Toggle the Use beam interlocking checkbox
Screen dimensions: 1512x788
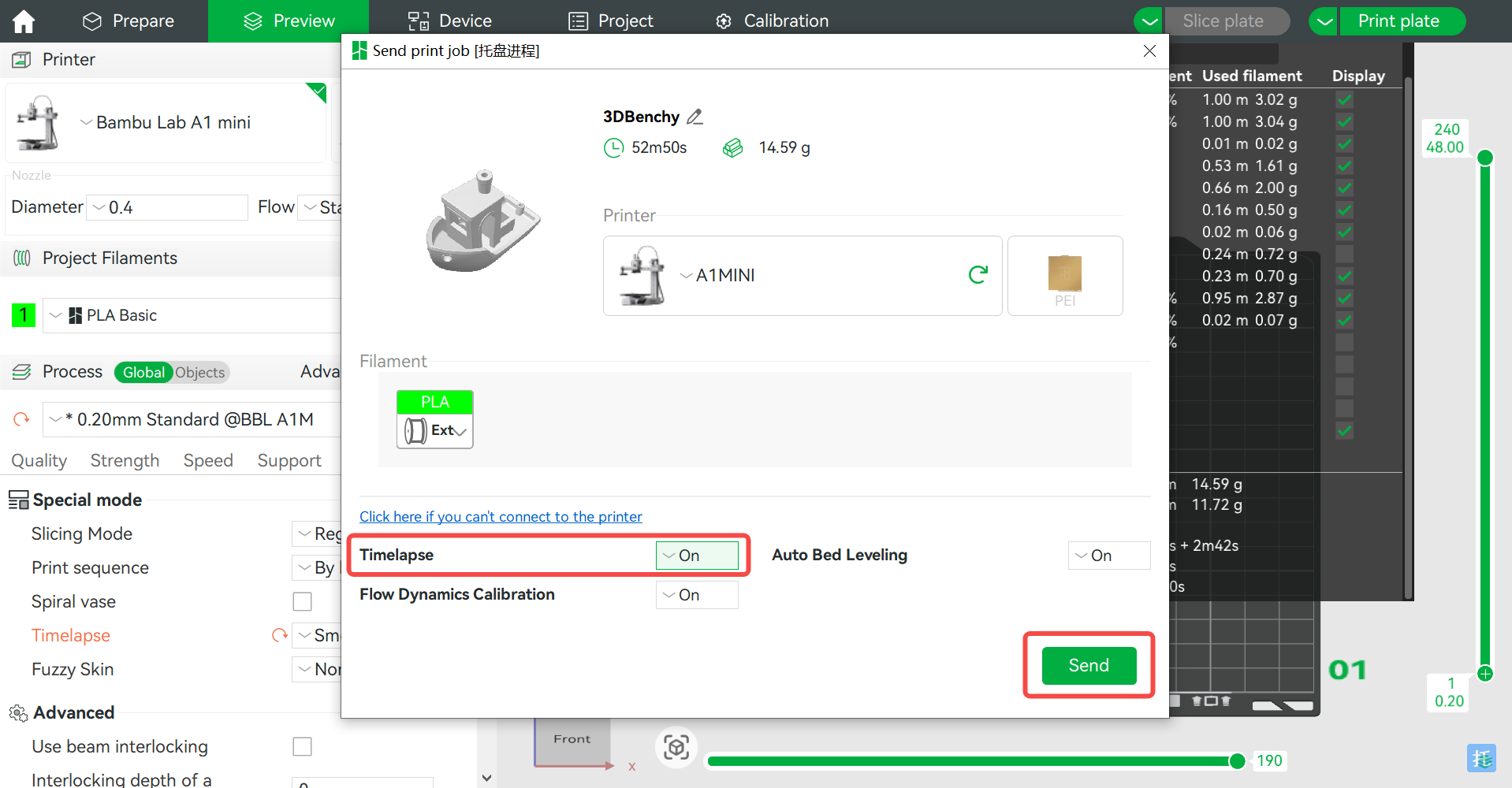point(302,746)
